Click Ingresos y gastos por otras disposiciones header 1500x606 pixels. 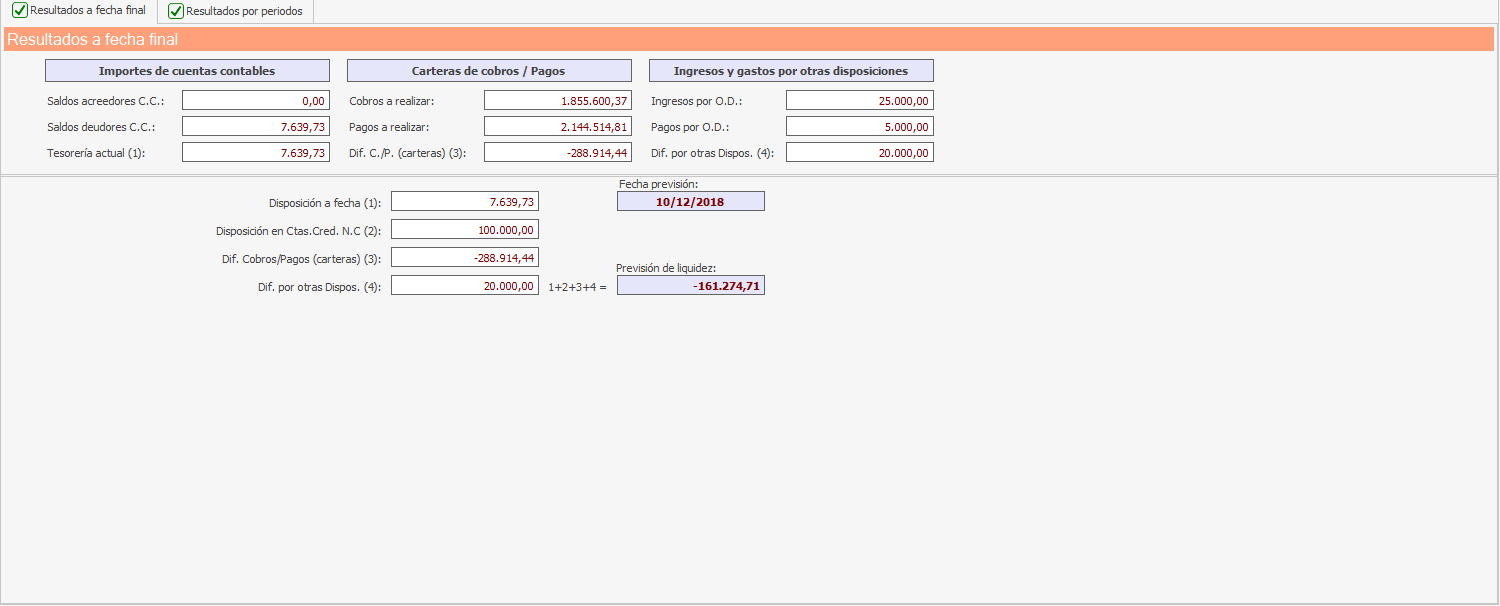tap(791, 71)
